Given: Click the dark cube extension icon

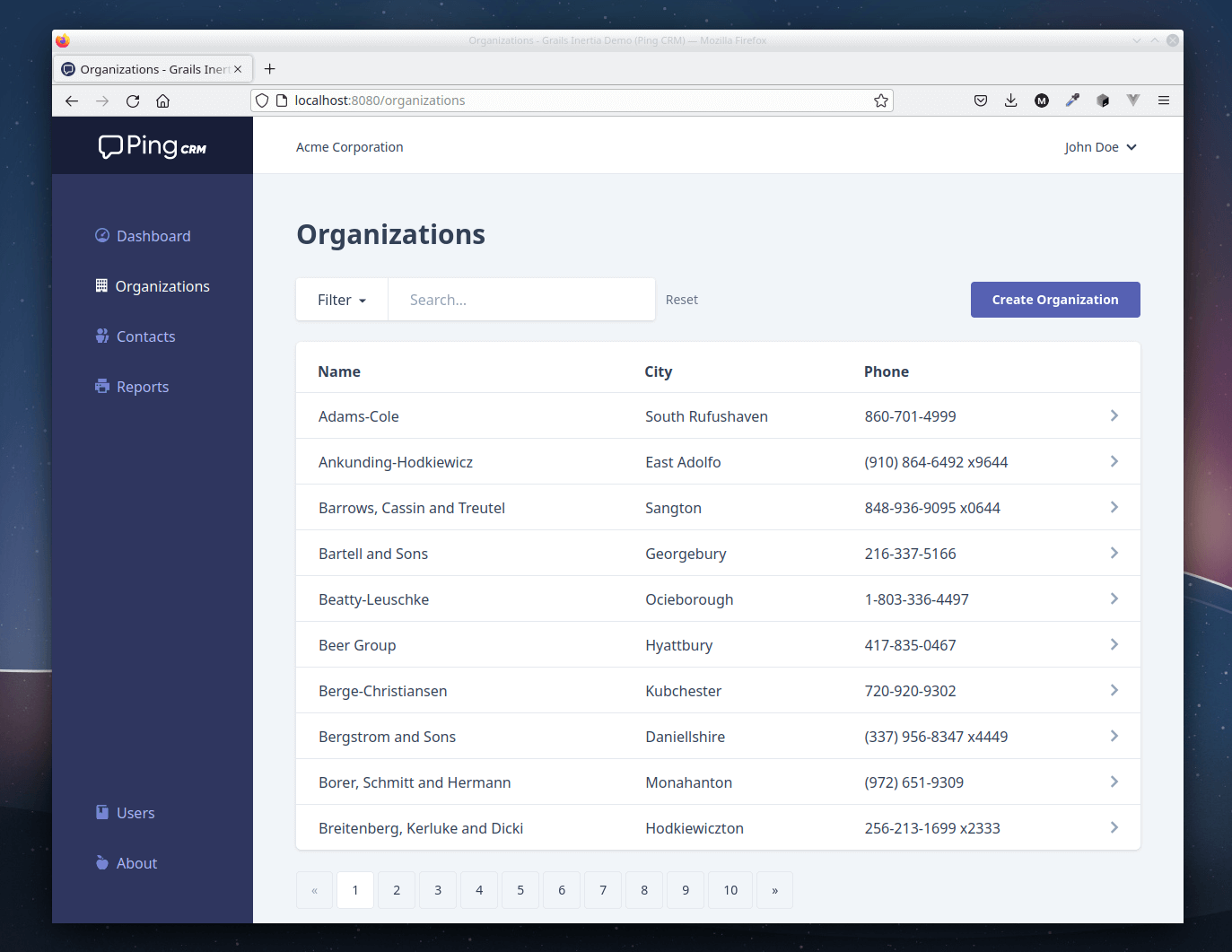Looking at the screenshot, I should 1103,100.
